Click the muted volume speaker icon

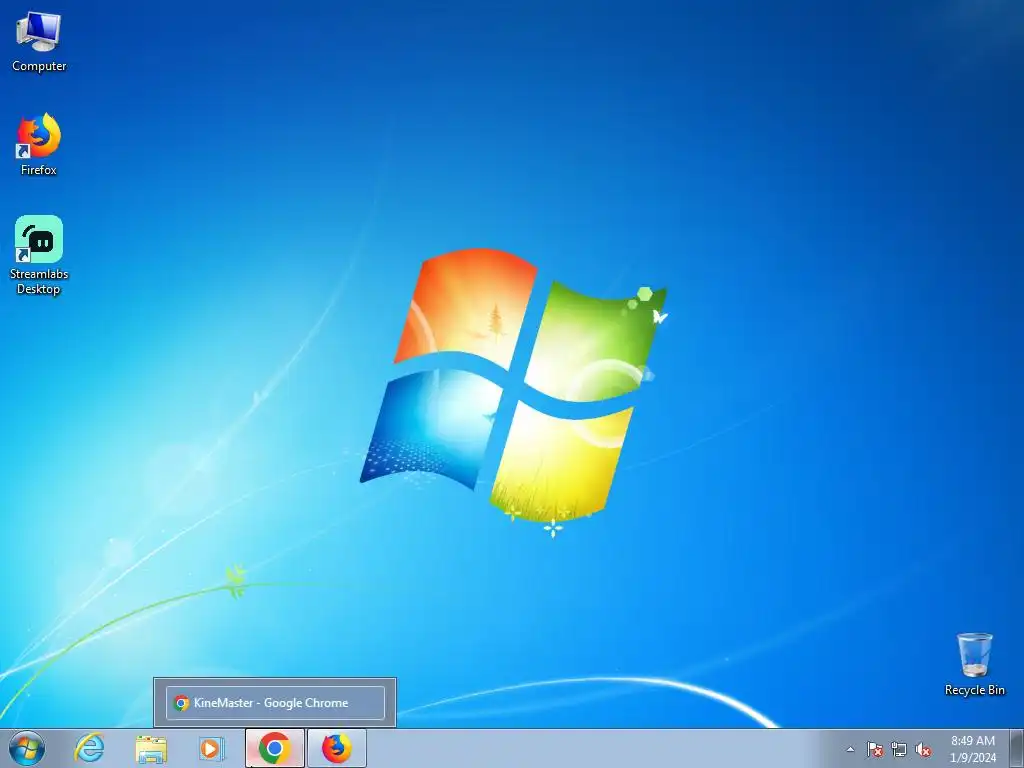923,749
